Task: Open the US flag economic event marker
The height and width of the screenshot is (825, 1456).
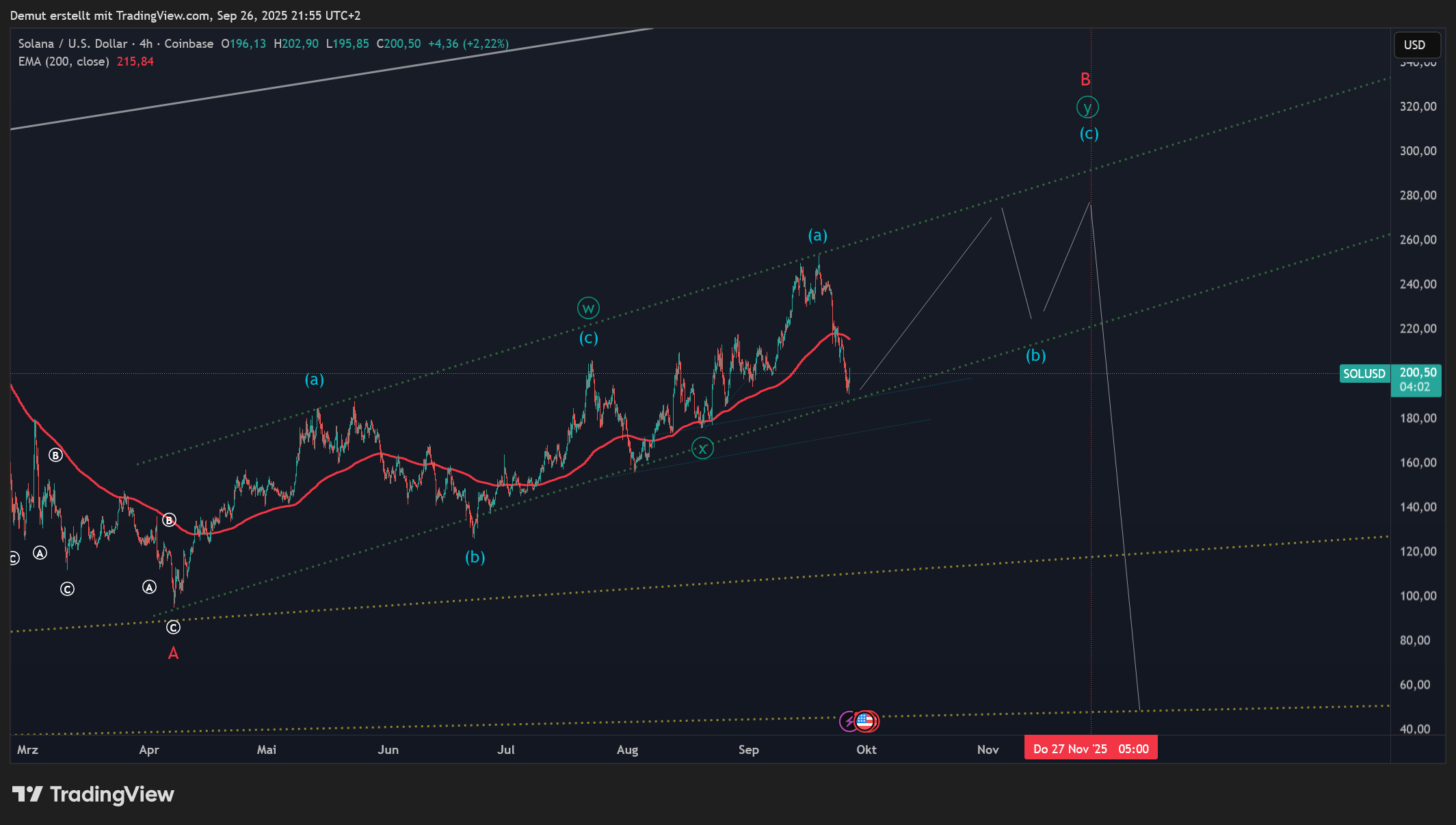Action: point(866,721)
